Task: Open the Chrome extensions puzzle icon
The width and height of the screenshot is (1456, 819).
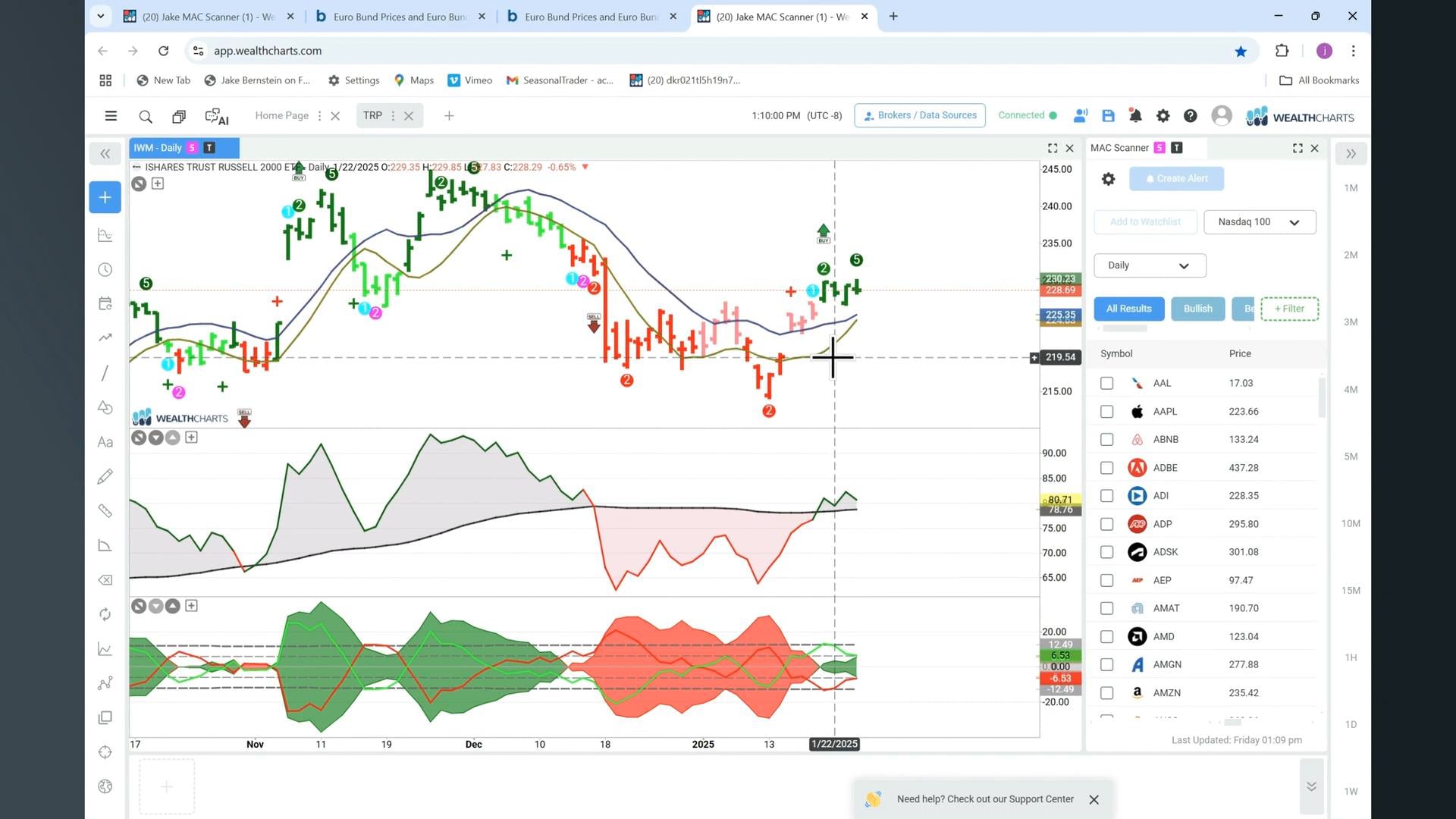Action: (x=1282, y=51)
